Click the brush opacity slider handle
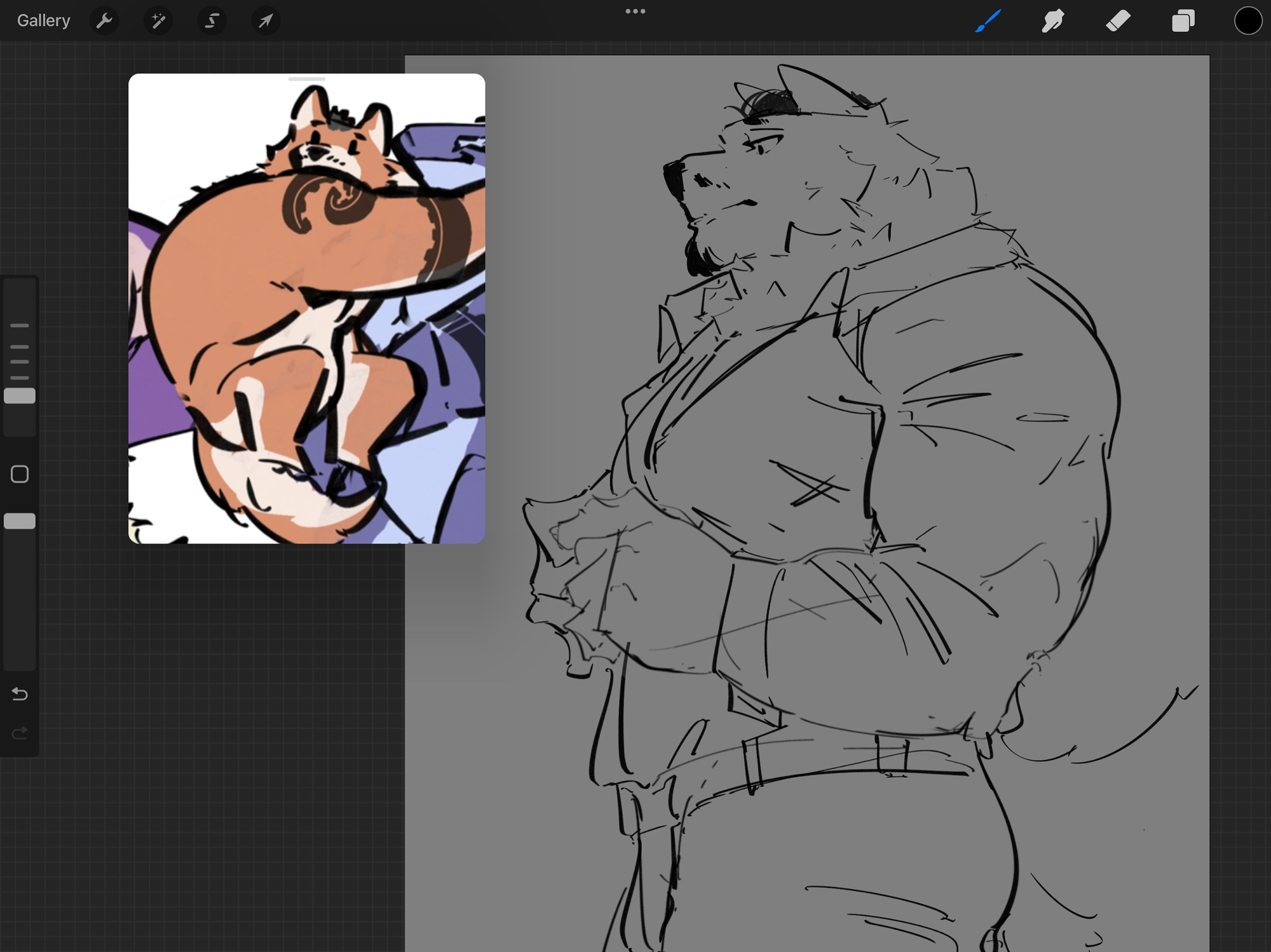This screenshot has width=1271, height=952. [20, 521]
